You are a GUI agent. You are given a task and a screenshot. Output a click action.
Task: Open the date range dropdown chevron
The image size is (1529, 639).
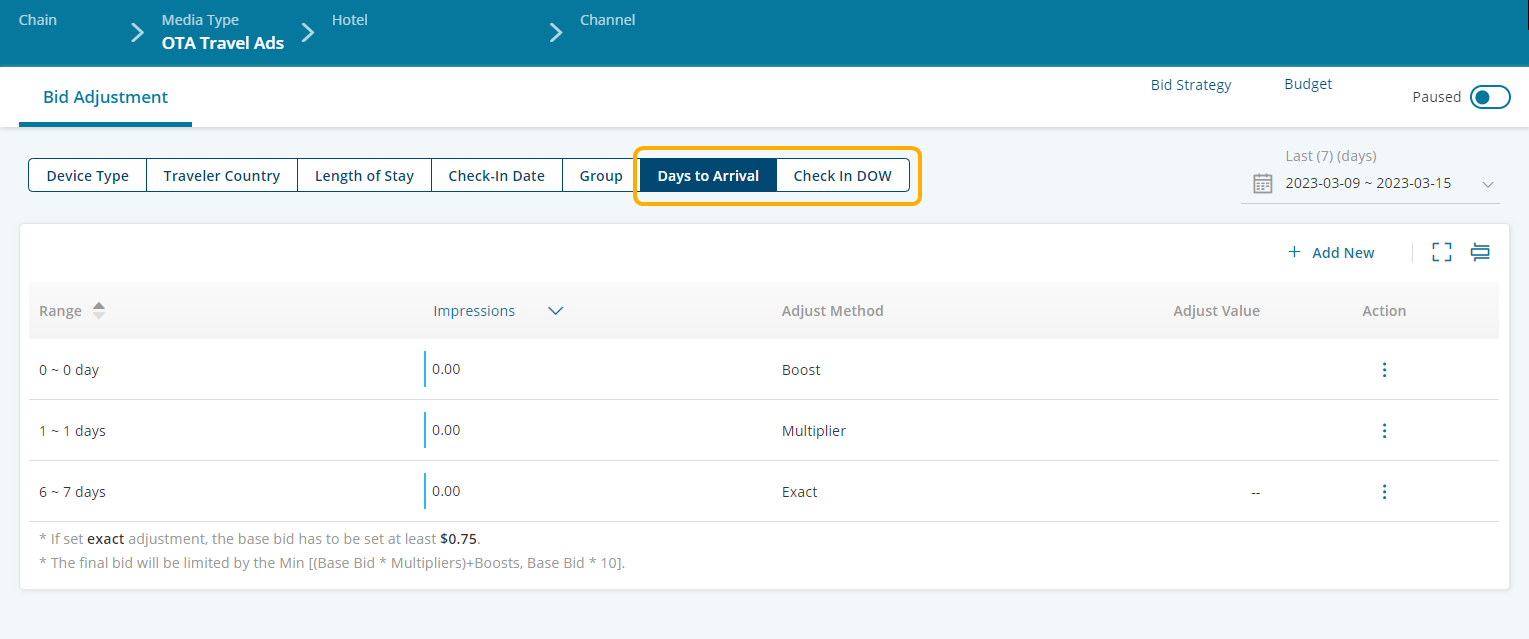[x=1488, y=184]
